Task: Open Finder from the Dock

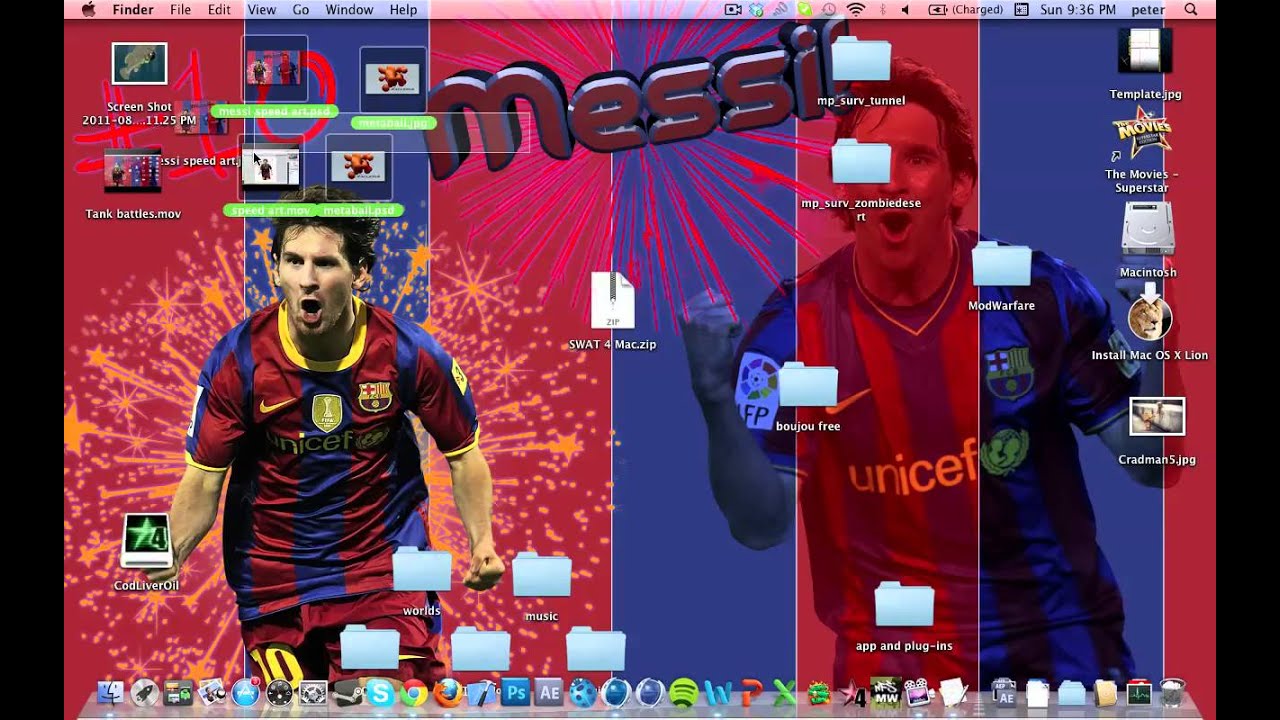Action: pyautogui.click(x=111, y=693)
